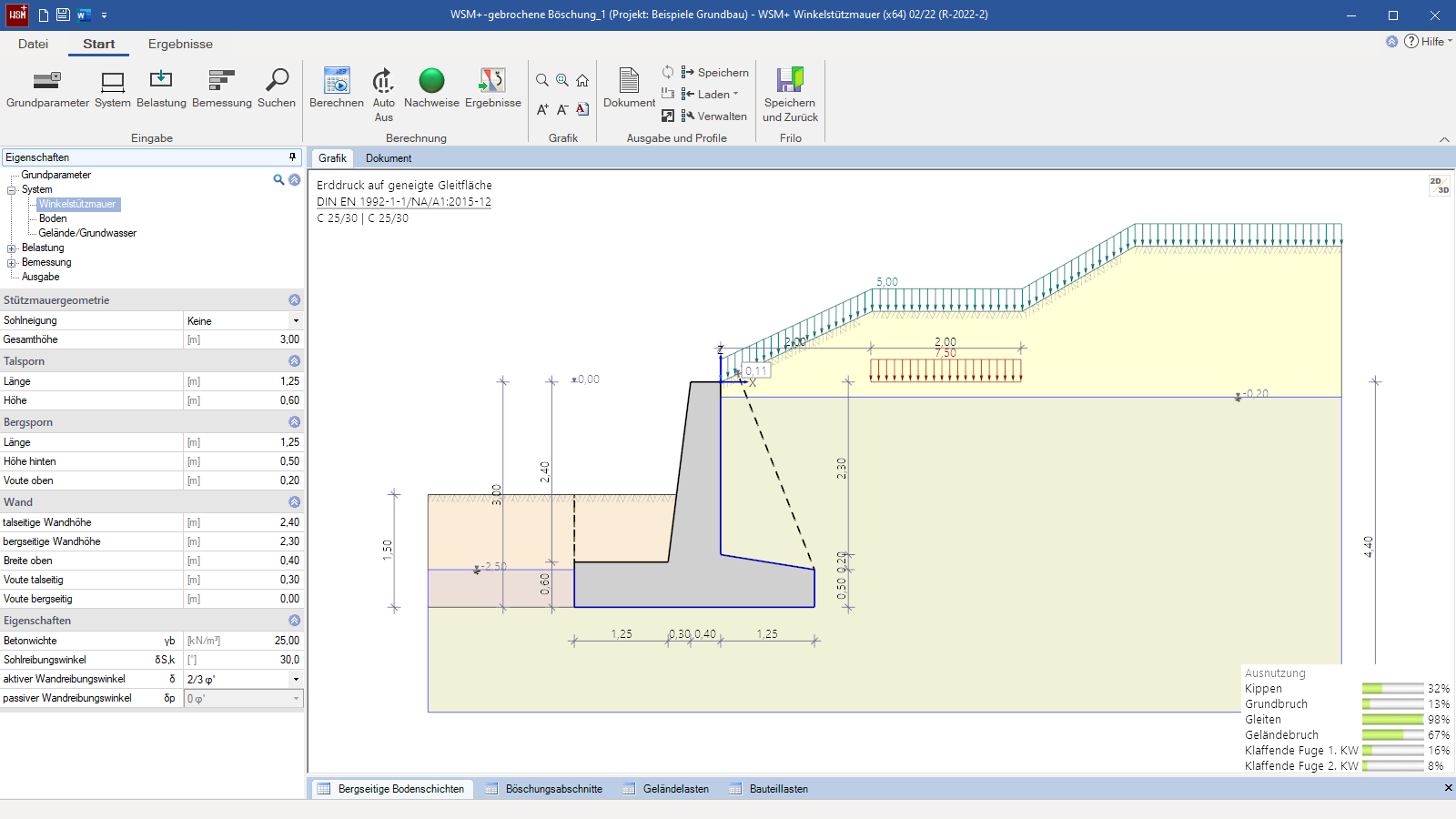Open the Laden profile dropdown
This screenshot has height=819, width=1456.
click(710, 94)
